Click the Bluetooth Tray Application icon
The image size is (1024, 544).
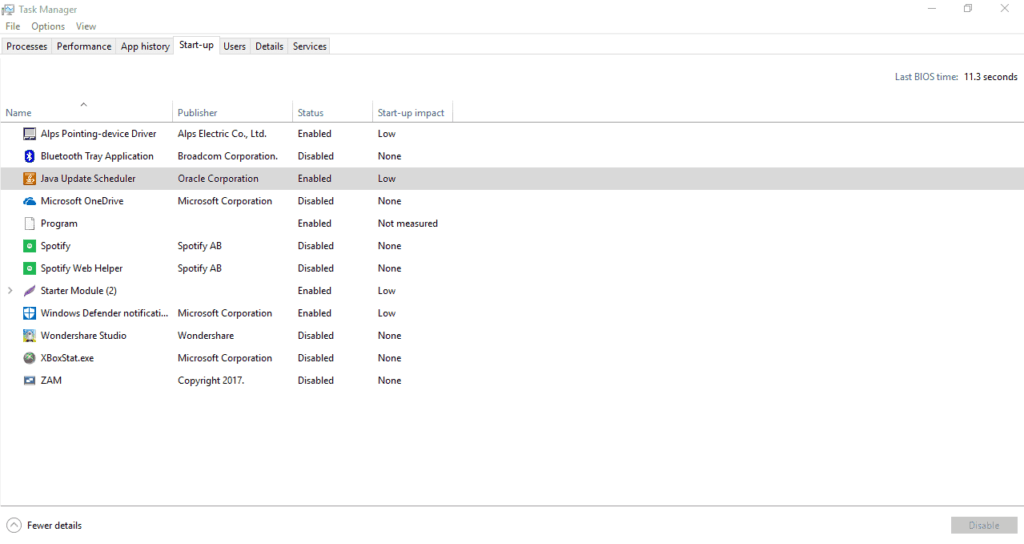pos(29,156)
